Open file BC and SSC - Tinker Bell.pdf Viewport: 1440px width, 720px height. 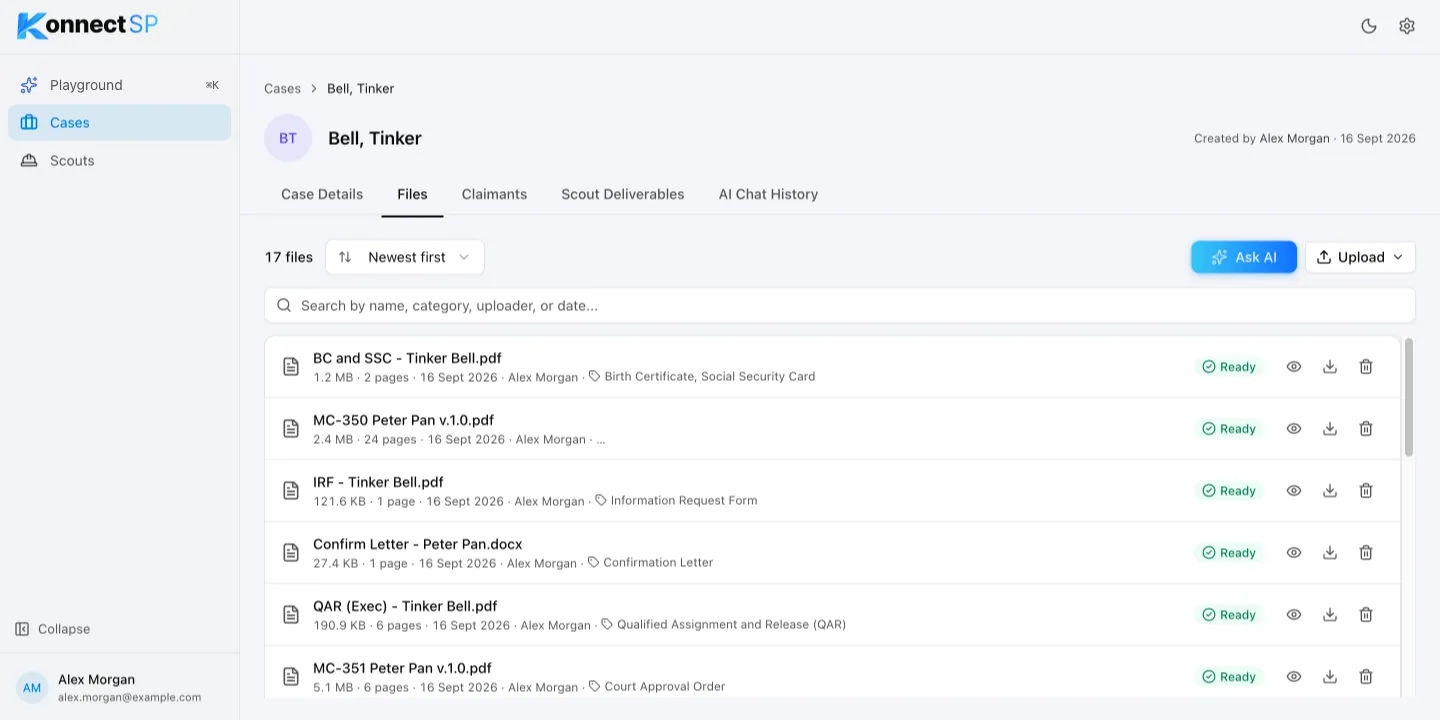click(407, 358)
